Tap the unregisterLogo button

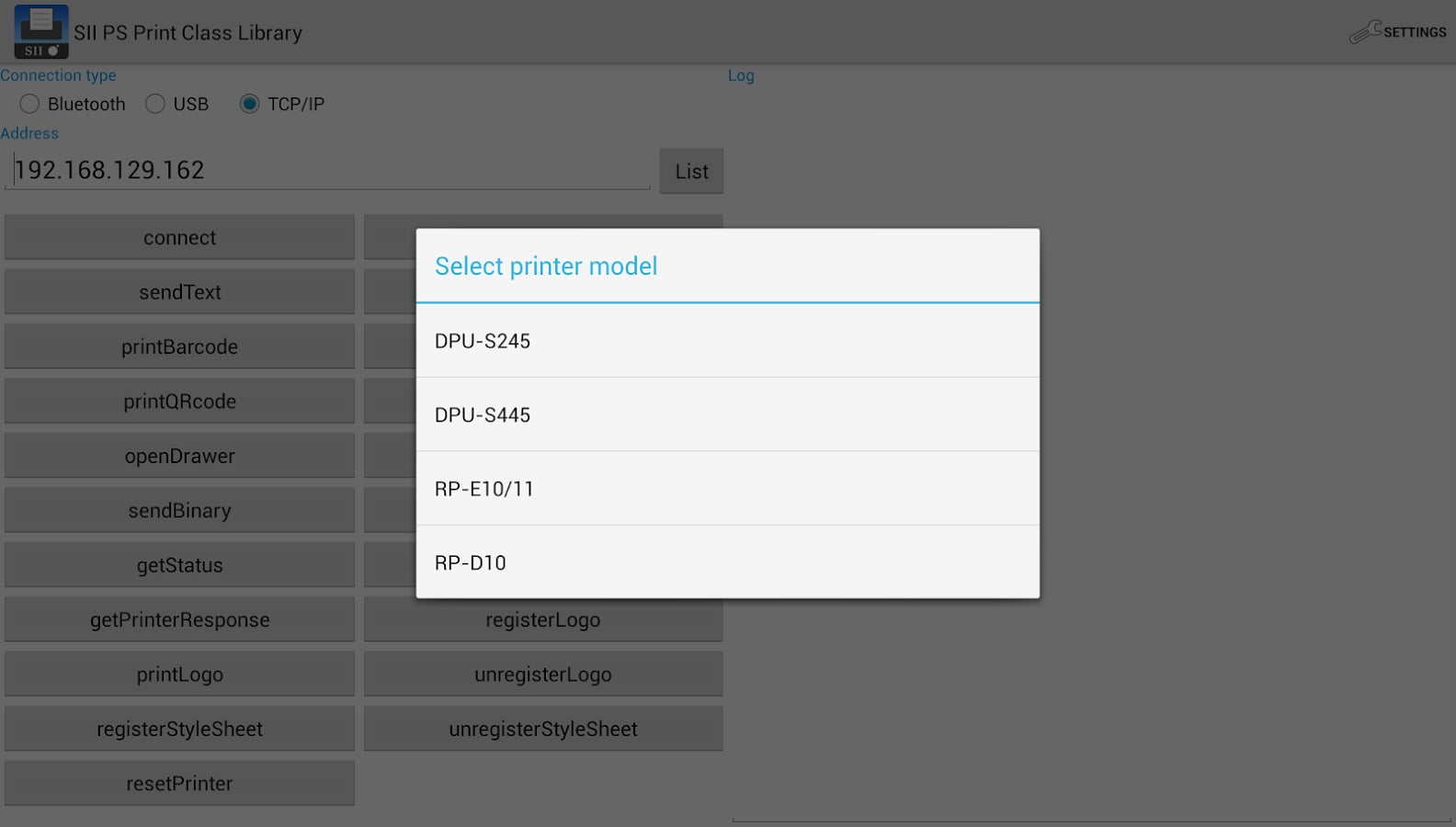point(543,674)
